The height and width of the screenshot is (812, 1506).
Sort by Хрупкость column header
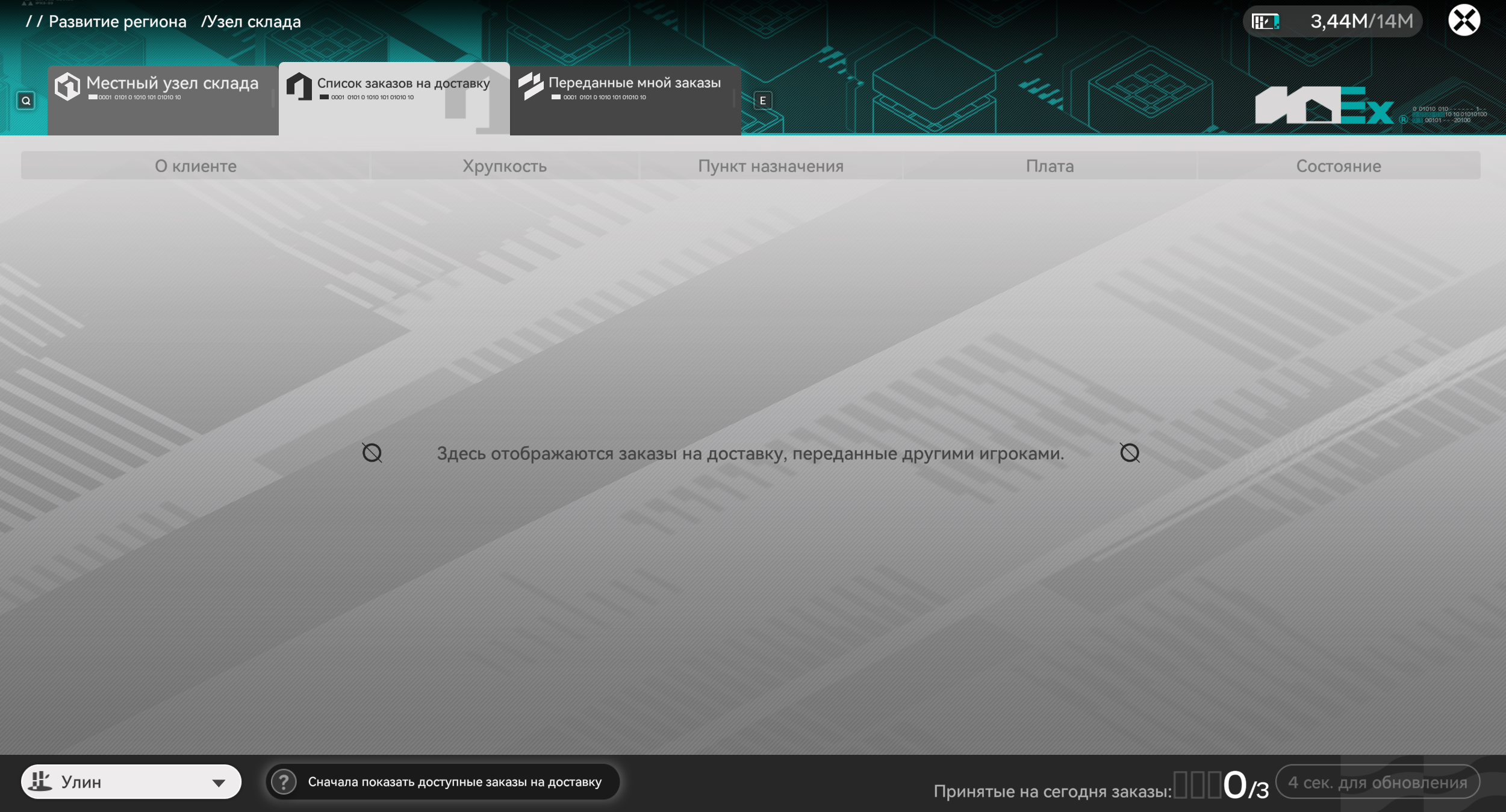pyautogui.click(x=505, y=166)
